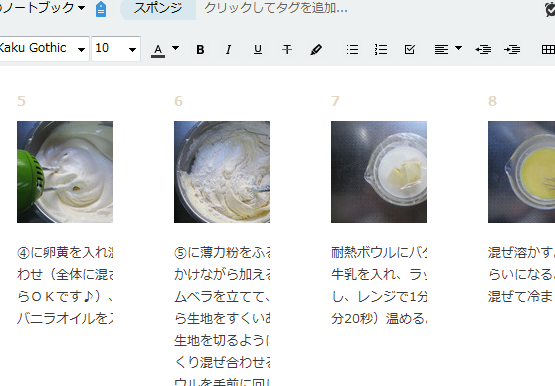Select the step 5 mixer photo

click(x=65, y=172)
